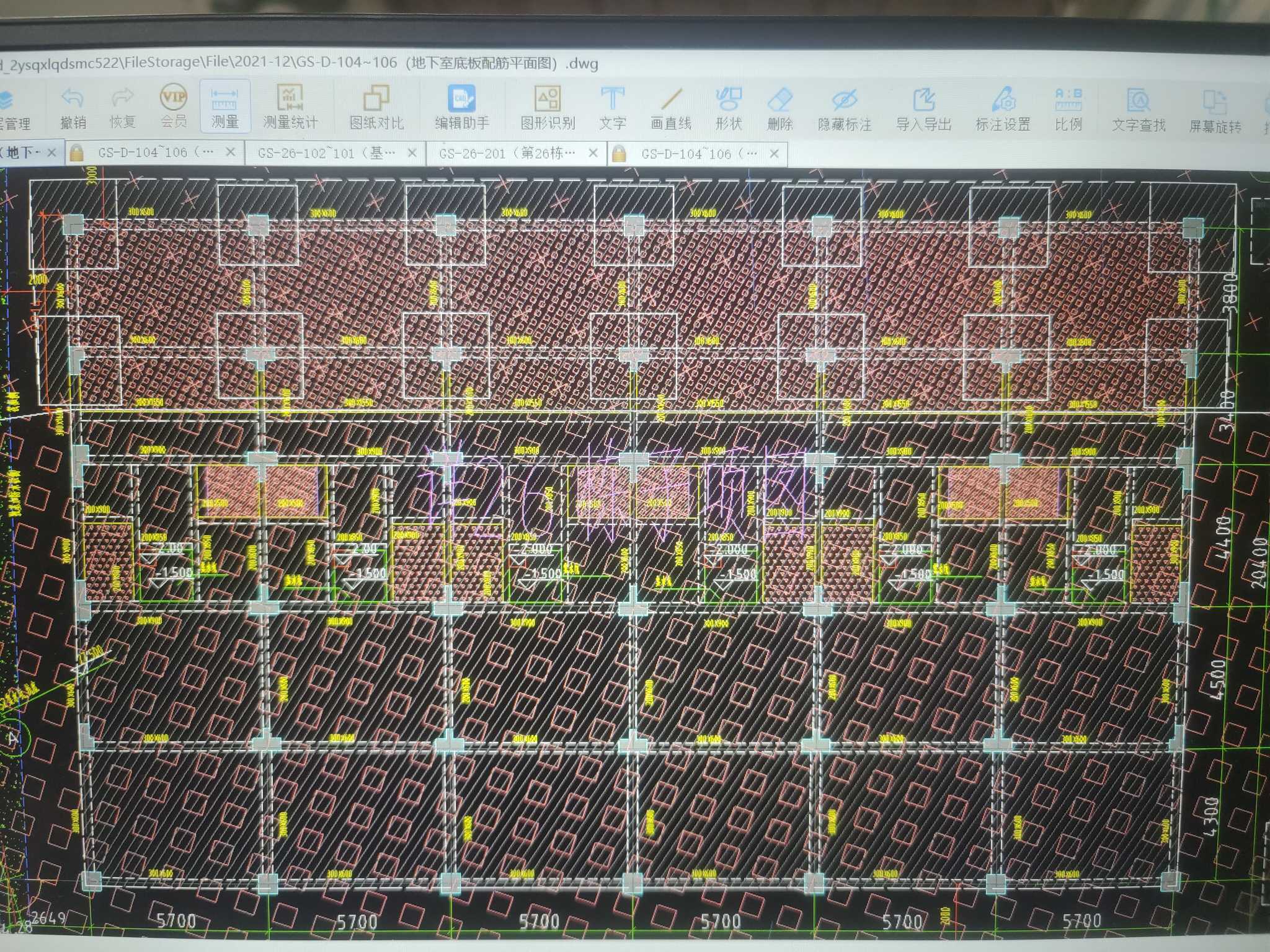The image size is (1270, 952).
Task: Click the 4500 vertical dimension text
Action: (x=1218, y=680)
